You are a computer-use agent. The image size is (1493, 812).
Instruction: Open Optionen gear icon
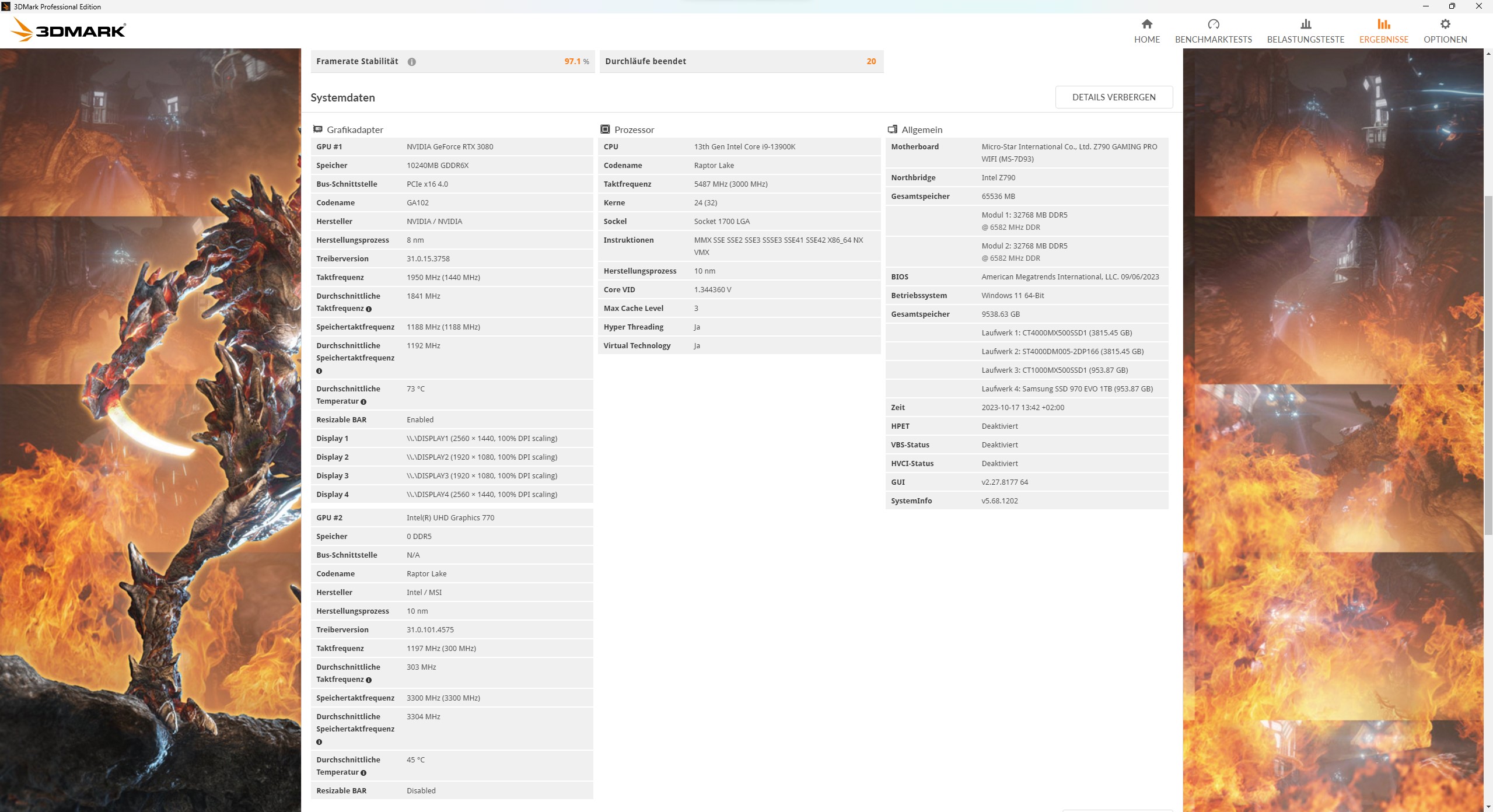point(1445,24)
